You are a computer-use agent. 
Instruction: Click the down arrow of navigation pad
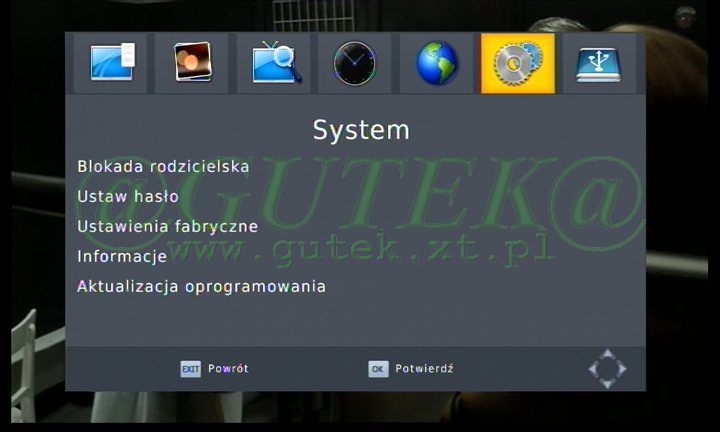point(608,383)
